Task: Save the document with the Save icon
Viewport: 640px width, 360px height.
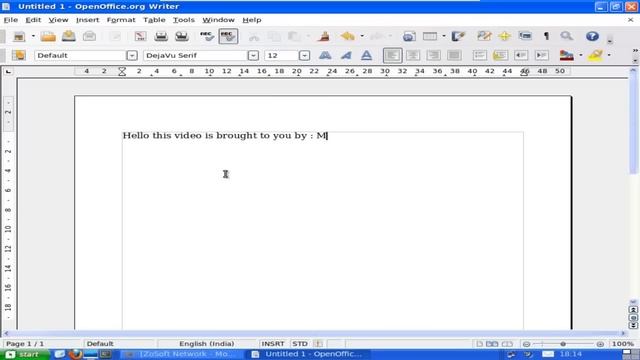Action: click(69, 36)
